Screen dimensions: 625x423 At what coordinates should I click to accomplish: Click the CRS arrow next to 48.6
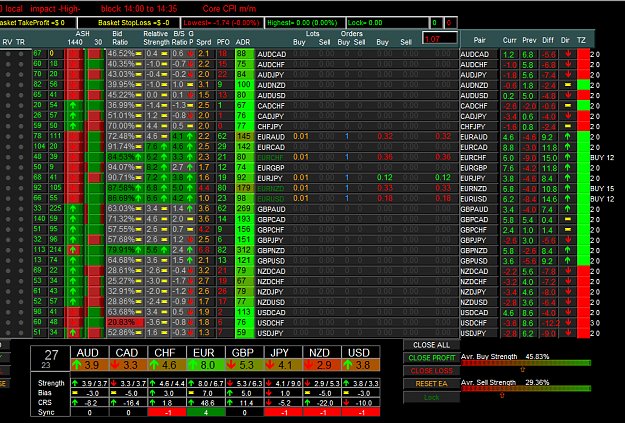coord(192,403)
